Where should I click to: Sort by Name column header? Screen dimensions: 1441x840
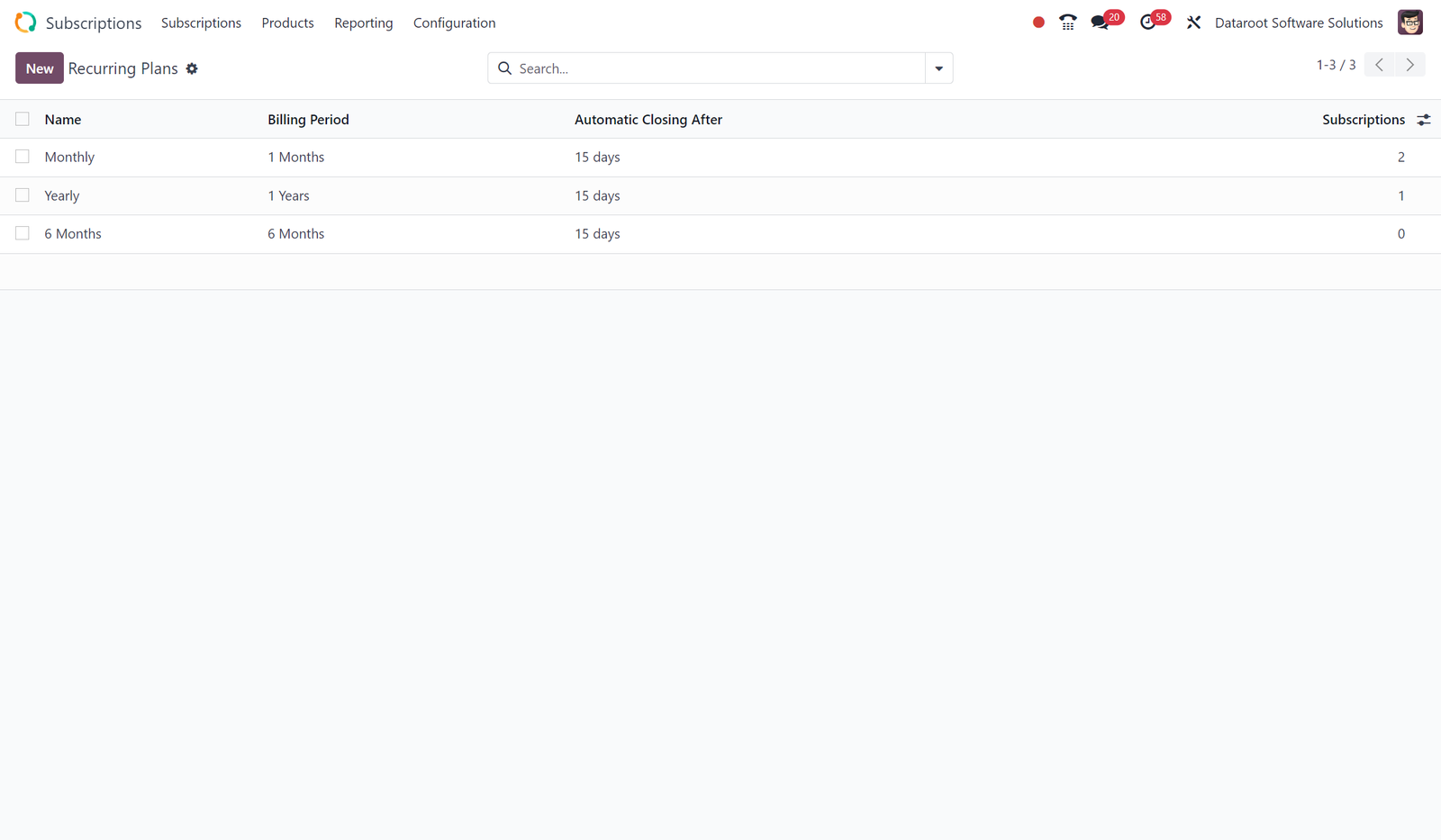[63, 120]
